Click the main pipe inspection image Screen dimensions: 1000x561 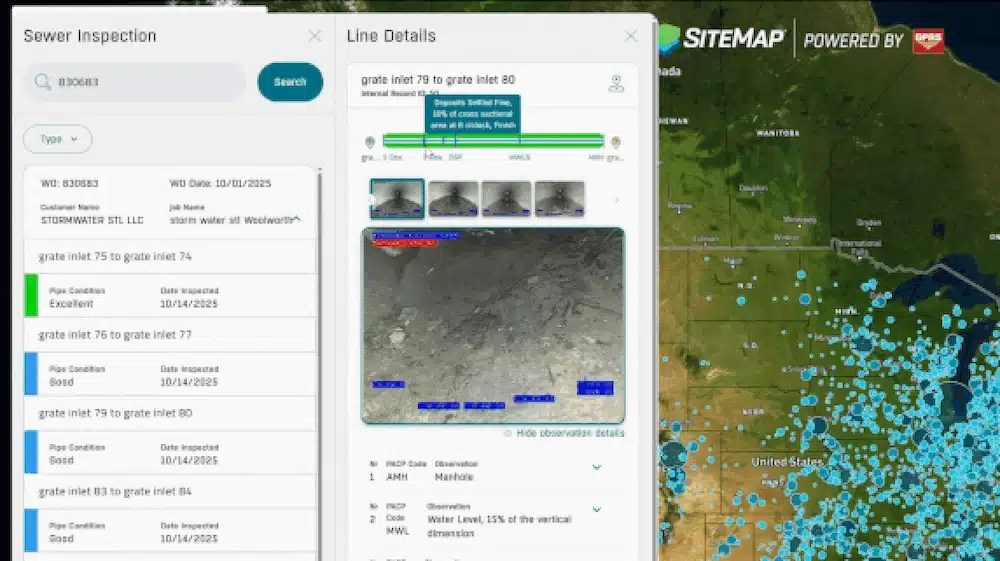click(x=493, y=326)
